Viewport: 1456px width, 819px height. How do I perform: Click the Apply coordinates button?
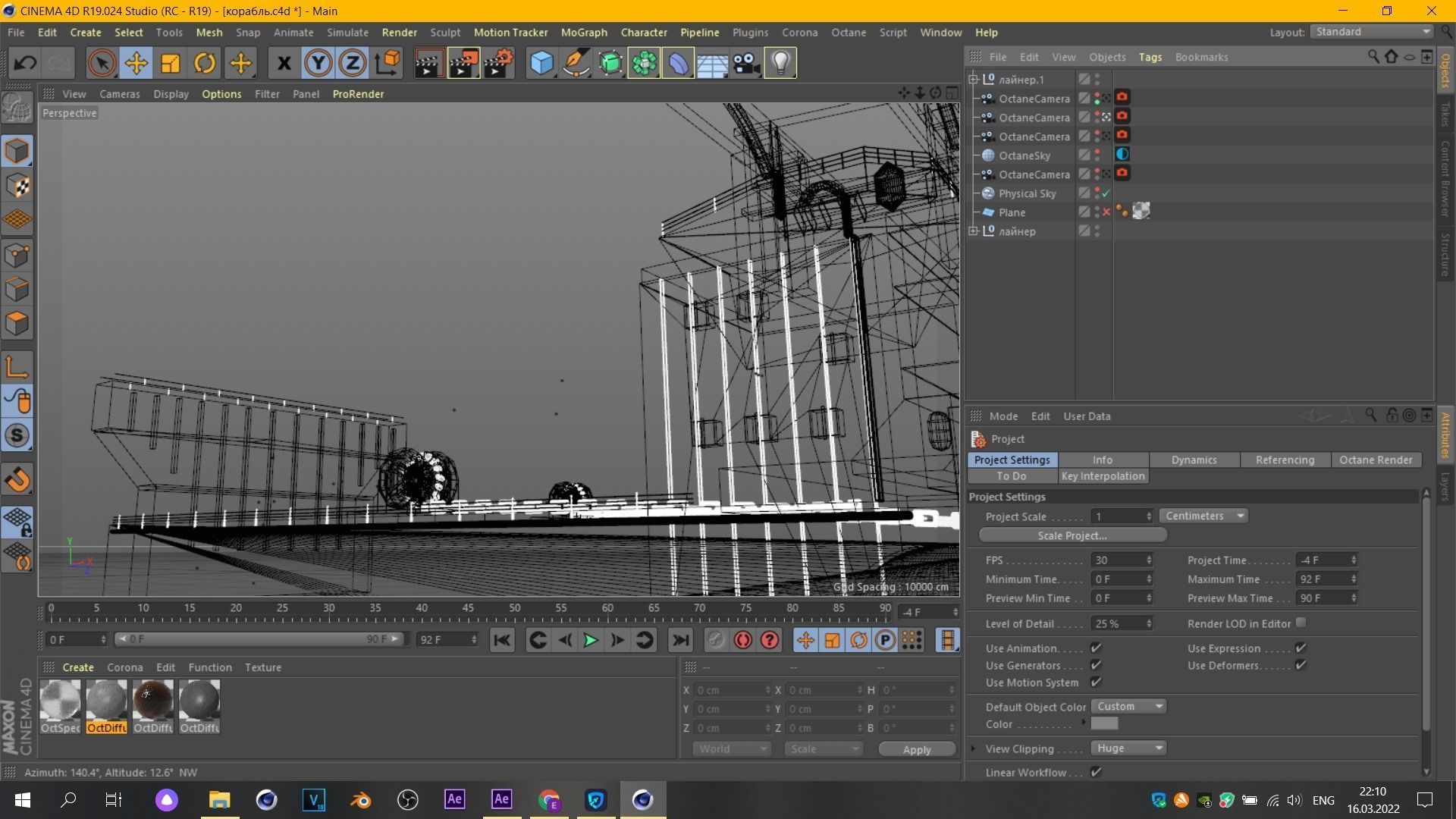917,749
